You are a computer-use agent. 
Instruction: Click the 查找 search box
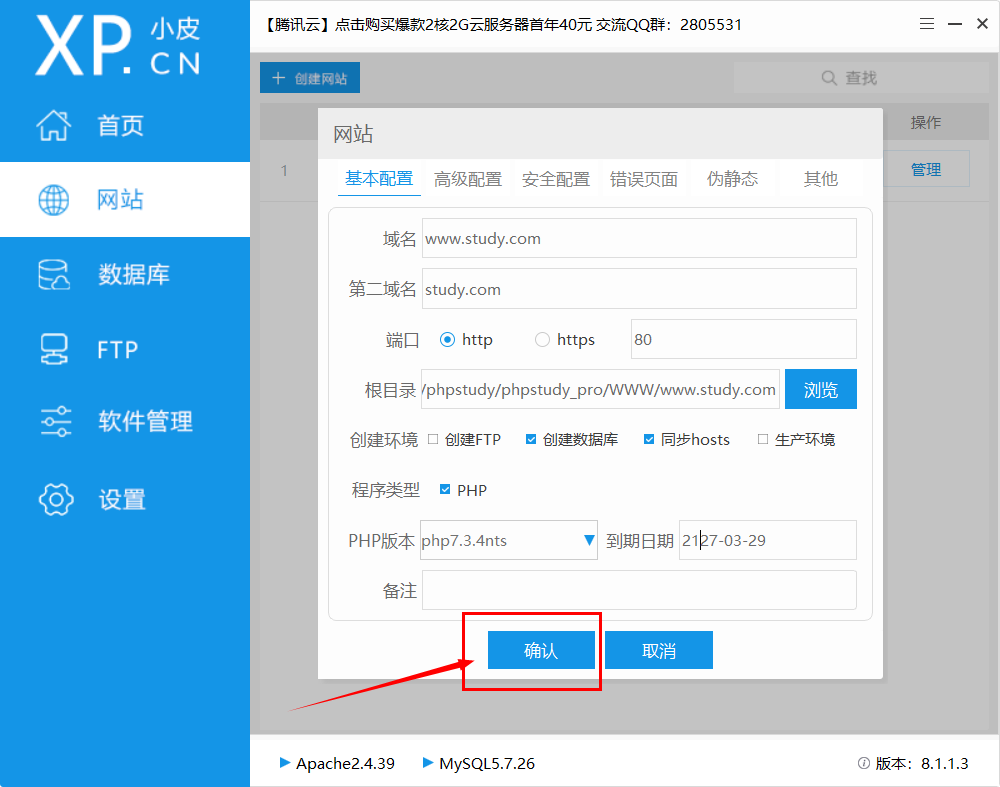coord(861,78)
